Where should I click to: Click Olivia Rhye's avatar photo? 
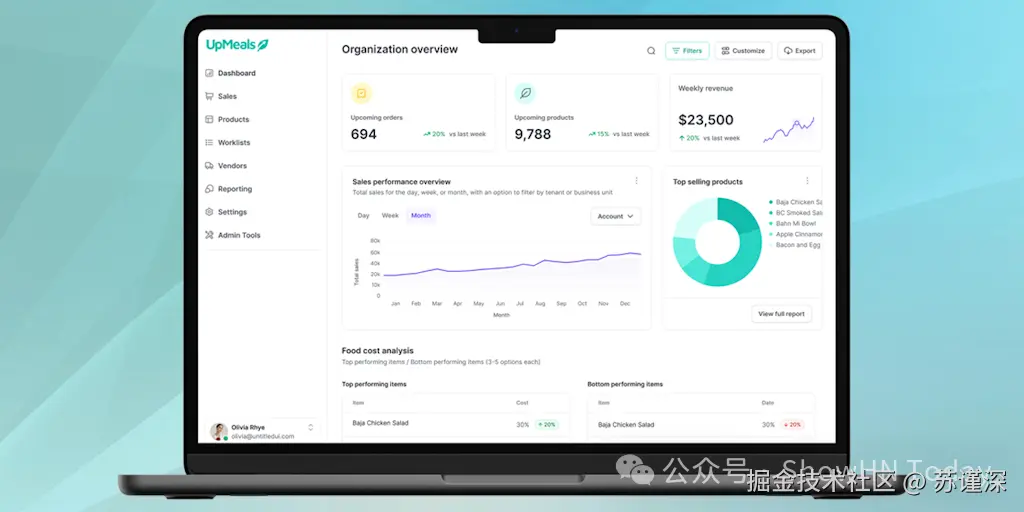(x=219, y=431)
